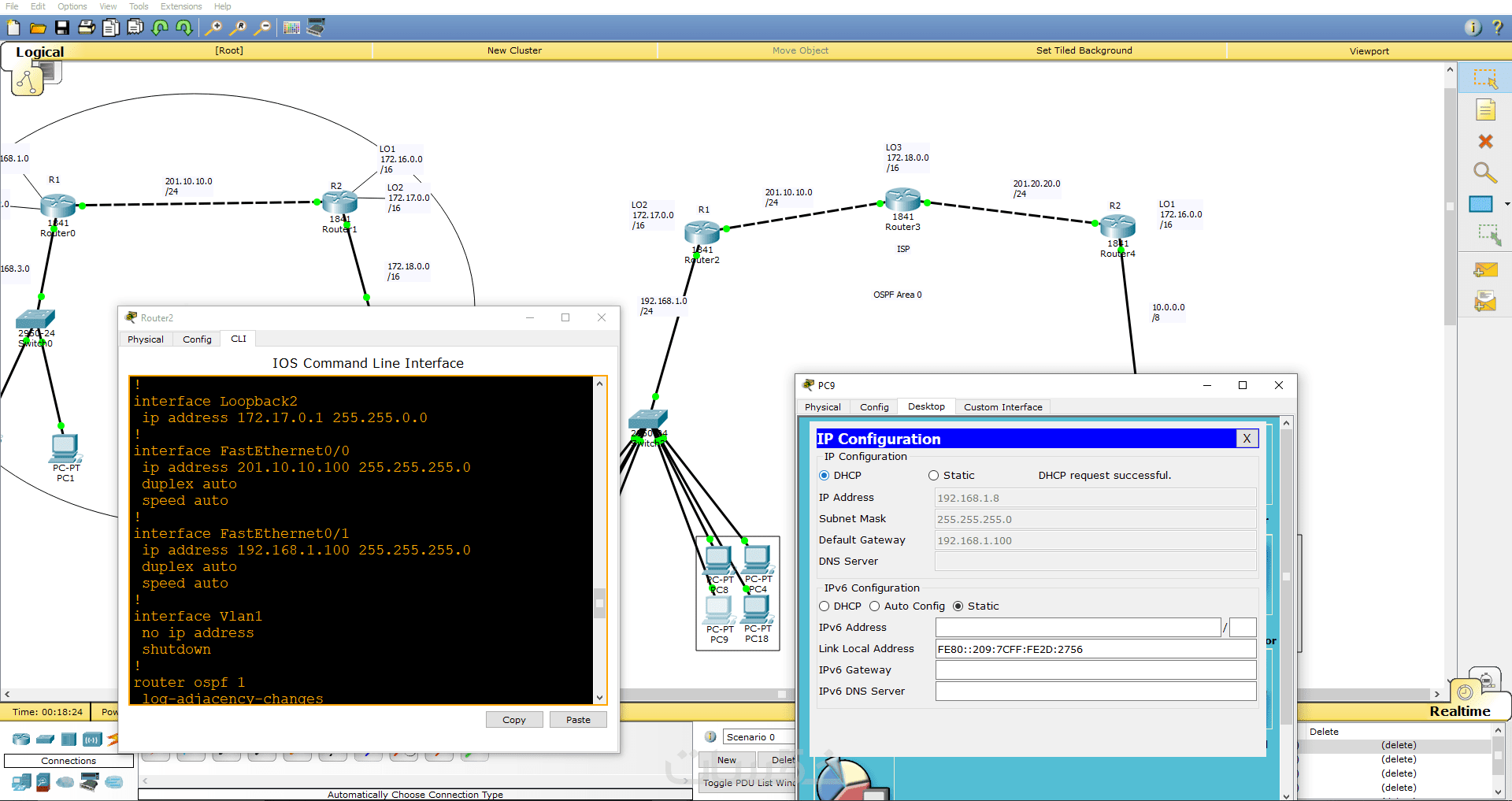Zoom in on the workspace
1512x801 pixels.
[213, 28]
